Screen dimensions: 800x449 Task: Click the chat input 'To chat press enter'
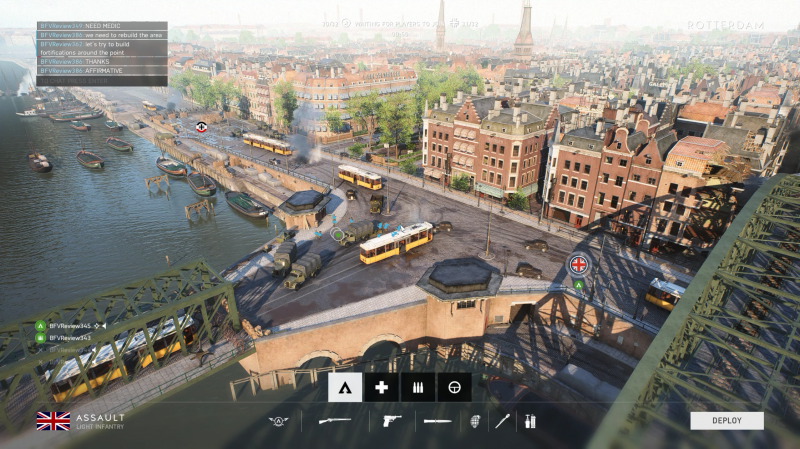pyautogui.click(x=102, y=81)
